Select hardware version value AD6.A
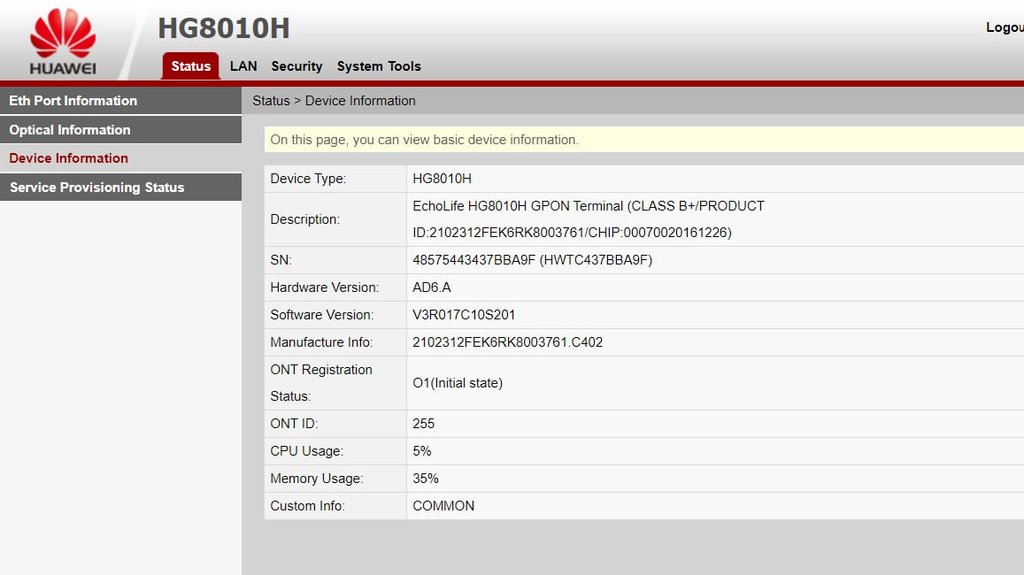 432,288
